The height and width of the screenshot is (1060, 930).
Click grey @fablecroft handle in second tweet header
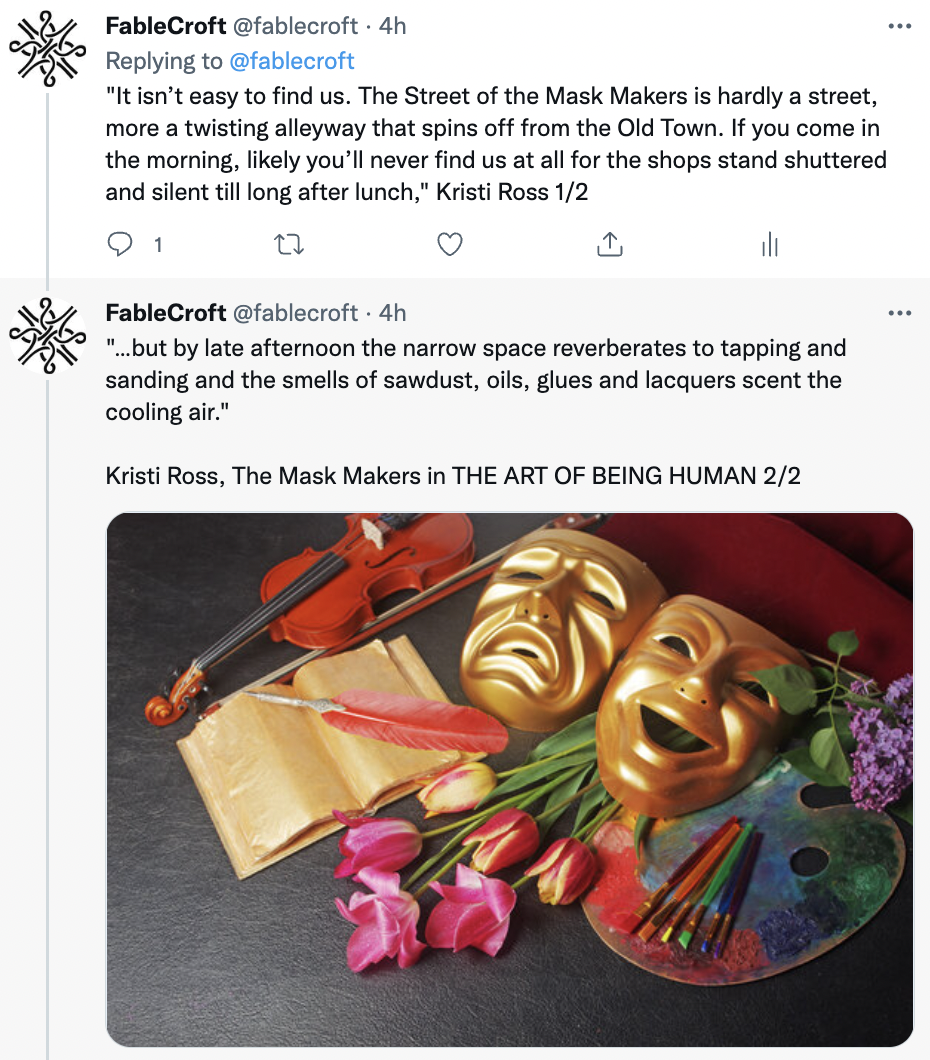[x=295, y=313]
